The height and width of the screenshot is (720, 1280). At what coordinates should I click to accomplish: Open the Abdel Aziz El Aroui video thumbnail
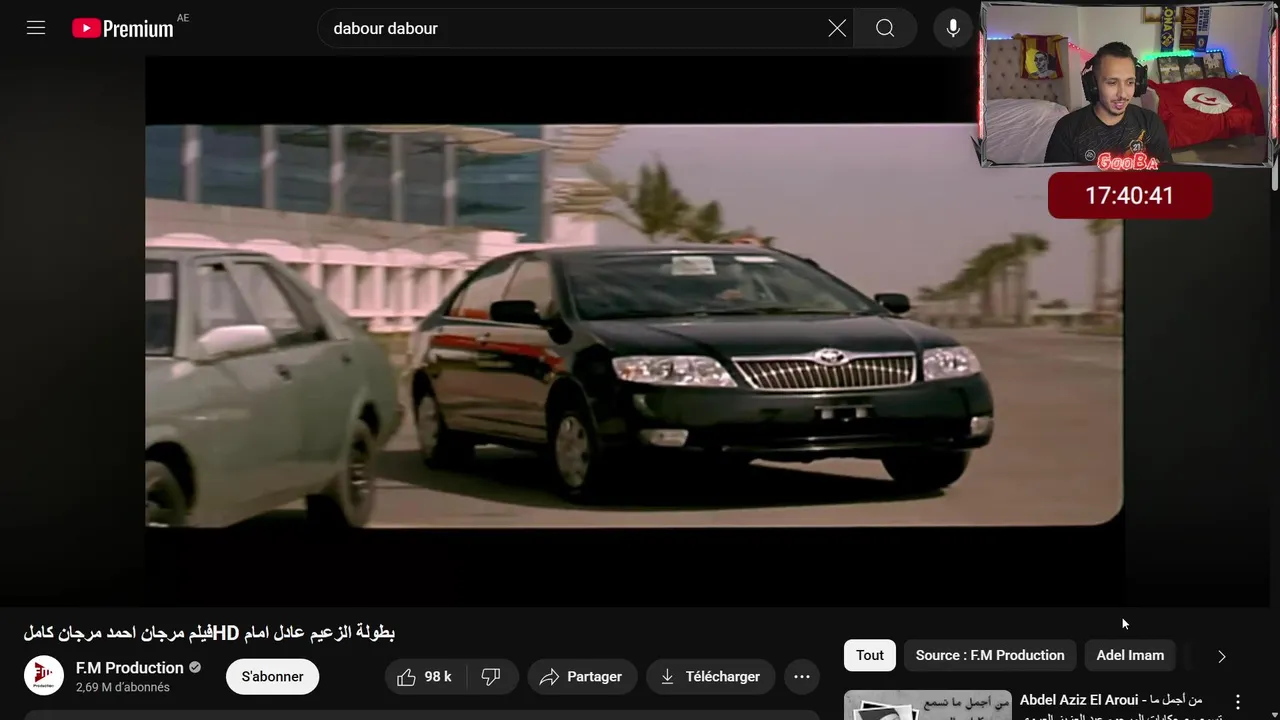coord(927,705)
